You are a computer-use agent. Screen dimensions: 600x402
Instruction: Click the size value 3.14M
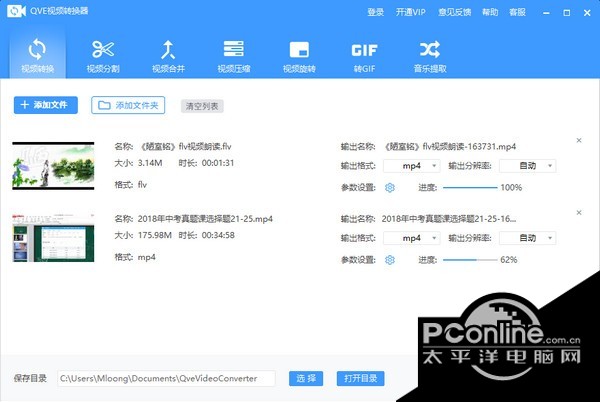tap(150, 163)
